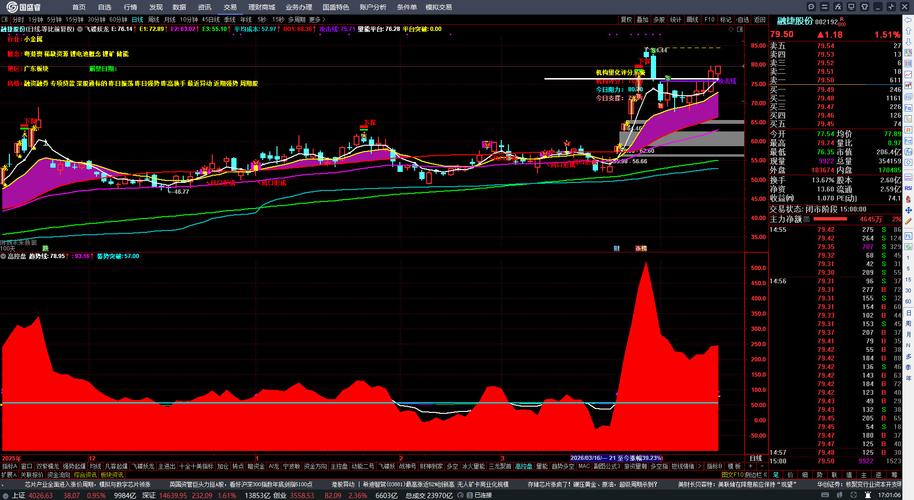Switch chart period to 周线

(x=154, y=19)
